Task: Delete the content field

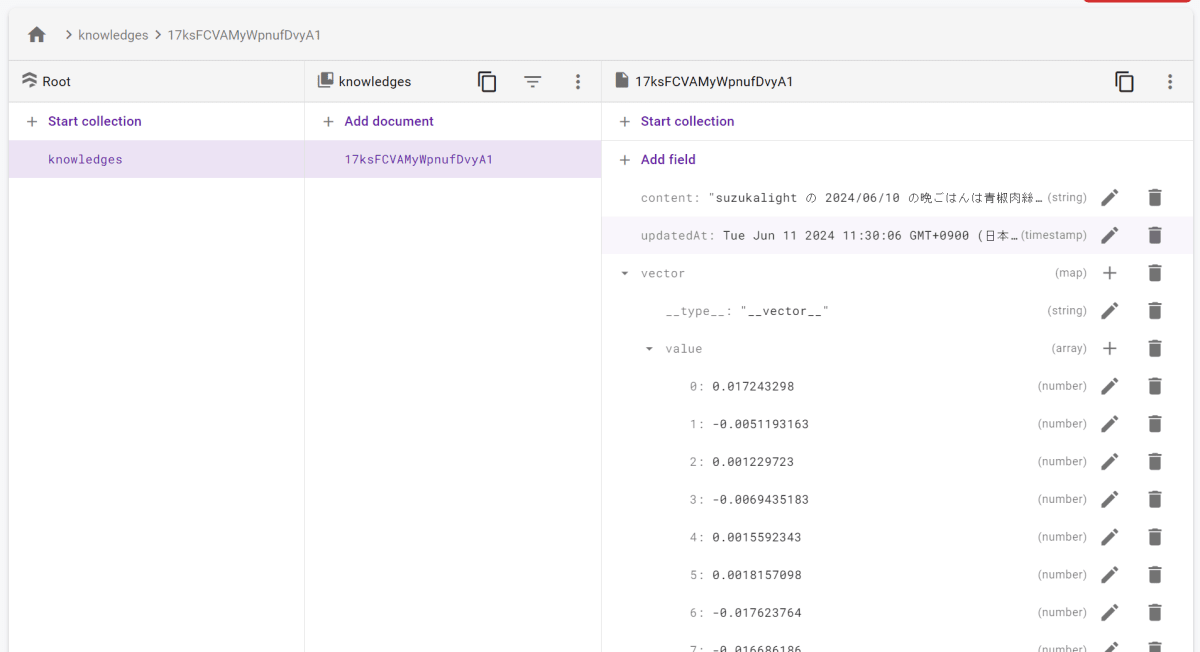Action: tap(1155, 198)
